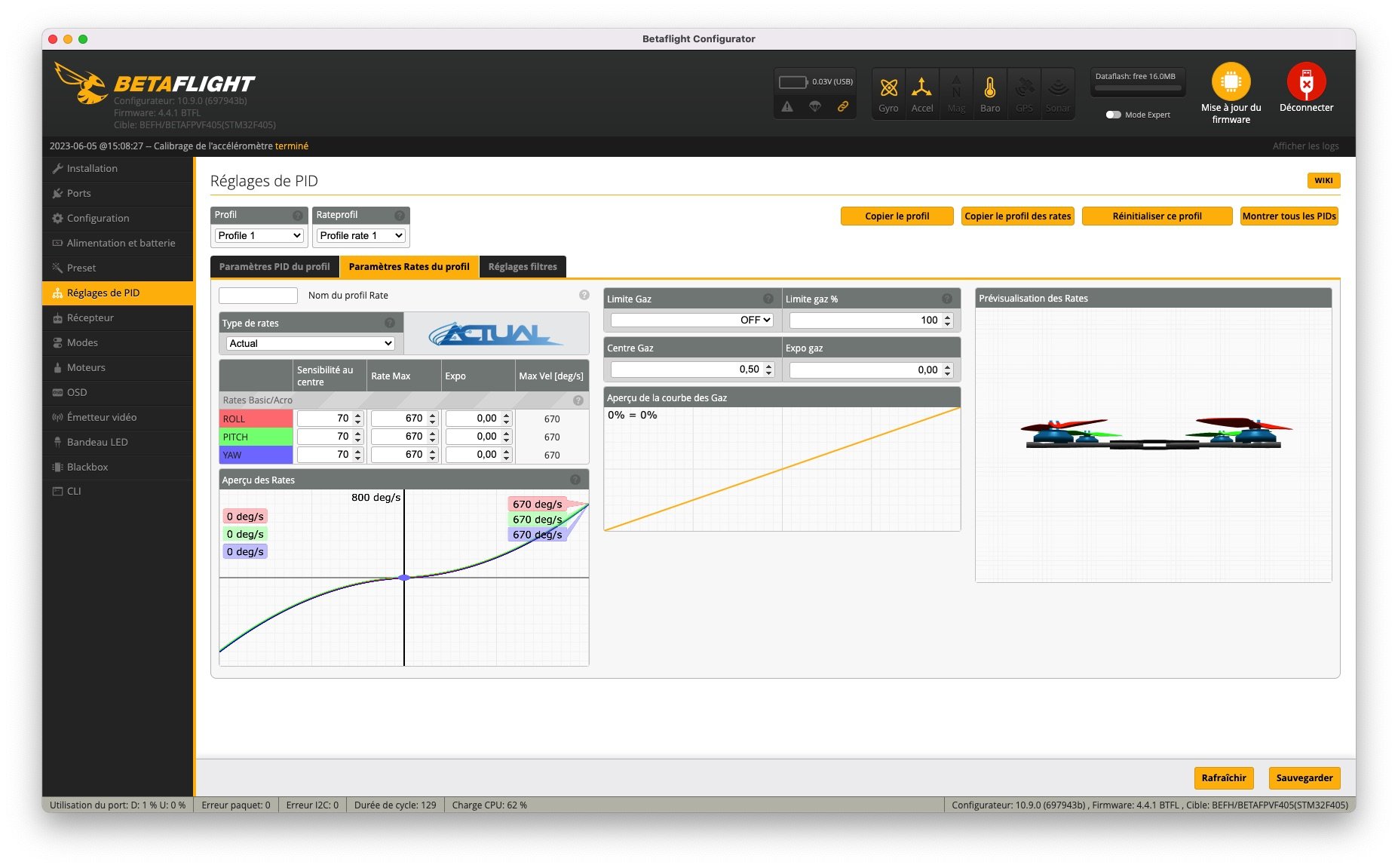The height and width of the screenshot is (868, 1398).
Task: Click the Mag sensor icon
Action: coord(956,88)
